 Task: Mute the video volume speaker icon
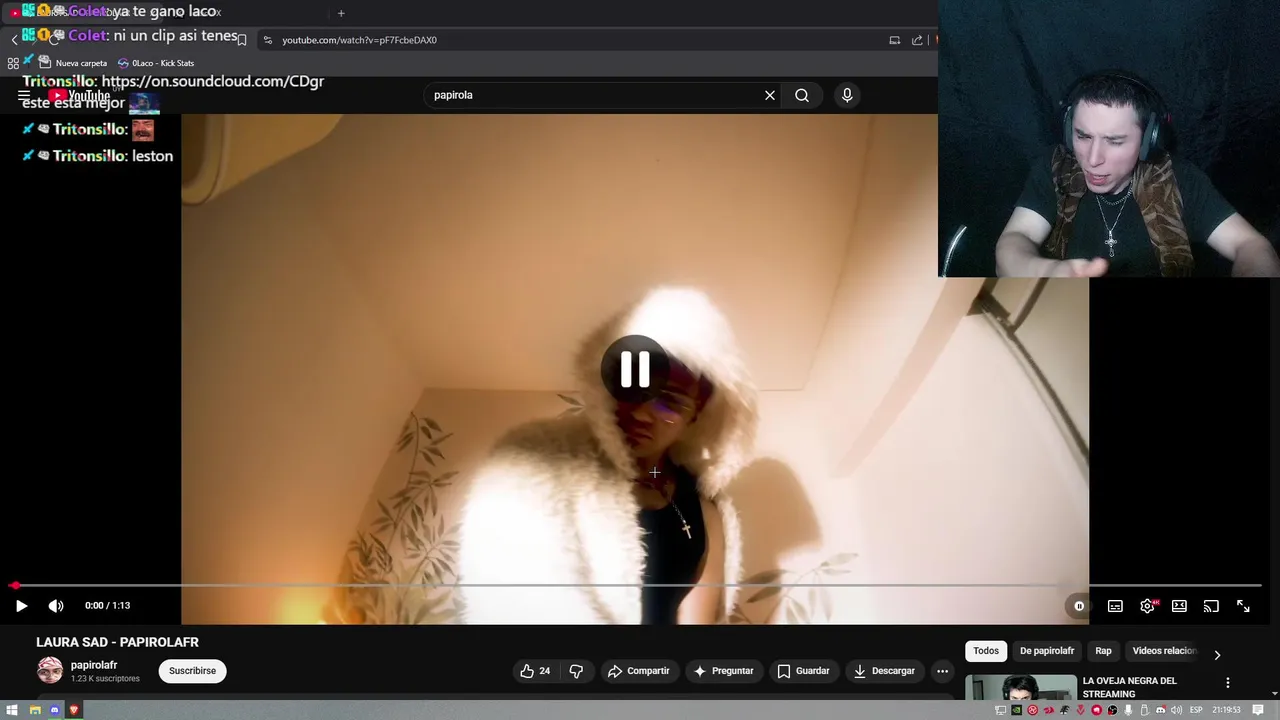coord(56,605)
